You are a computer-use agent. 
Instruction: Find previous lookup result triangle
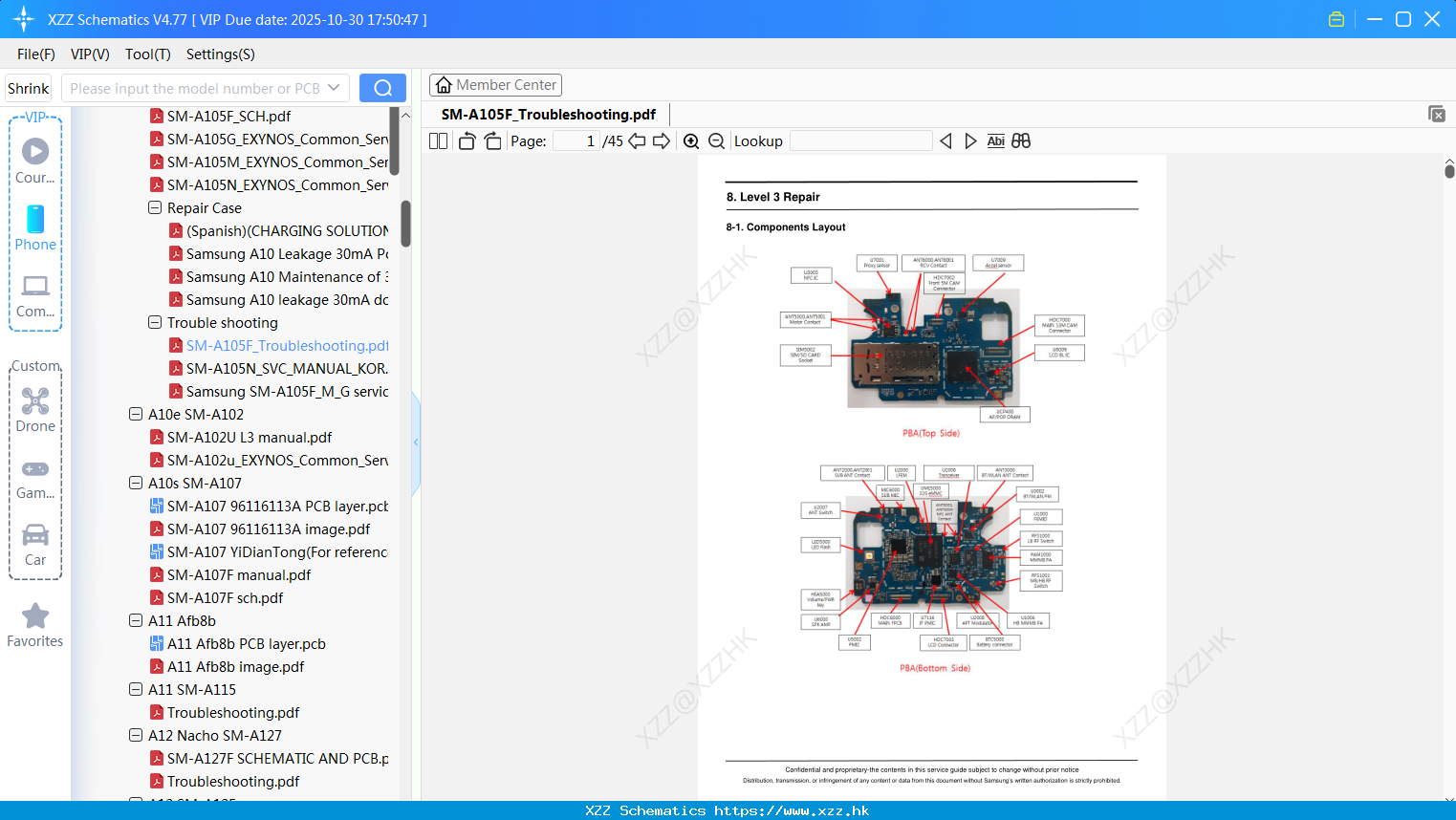(x=945, y=141)
